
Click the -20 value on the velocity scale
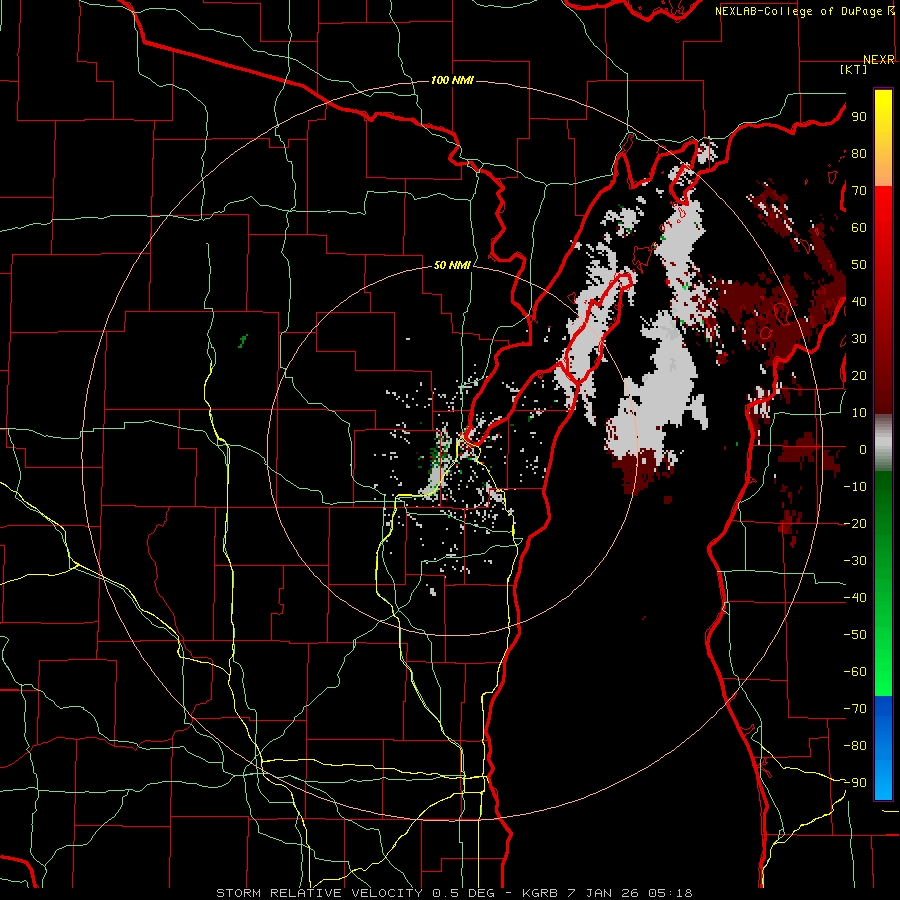[x=855, y=523]
